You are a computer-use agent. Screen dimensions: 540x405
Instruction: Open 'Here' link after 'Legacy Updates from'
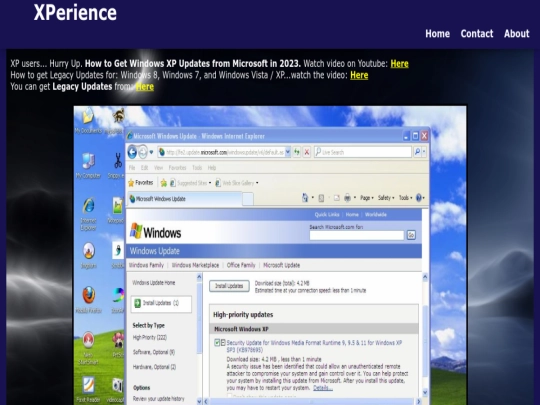click(x=145, y=87)
